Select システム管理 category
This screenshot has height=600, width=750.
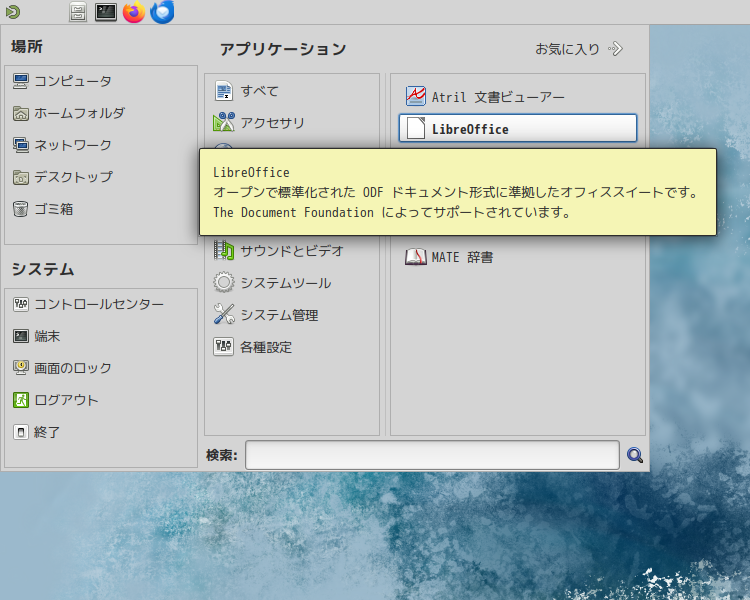[x=266, y=314]
